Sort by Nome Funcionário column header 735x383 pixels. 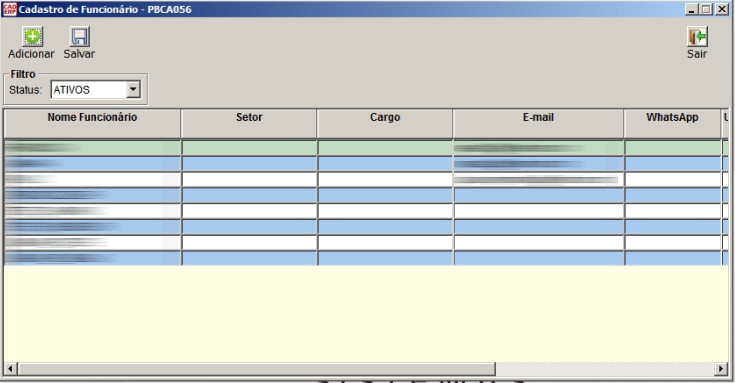point(92,123)
